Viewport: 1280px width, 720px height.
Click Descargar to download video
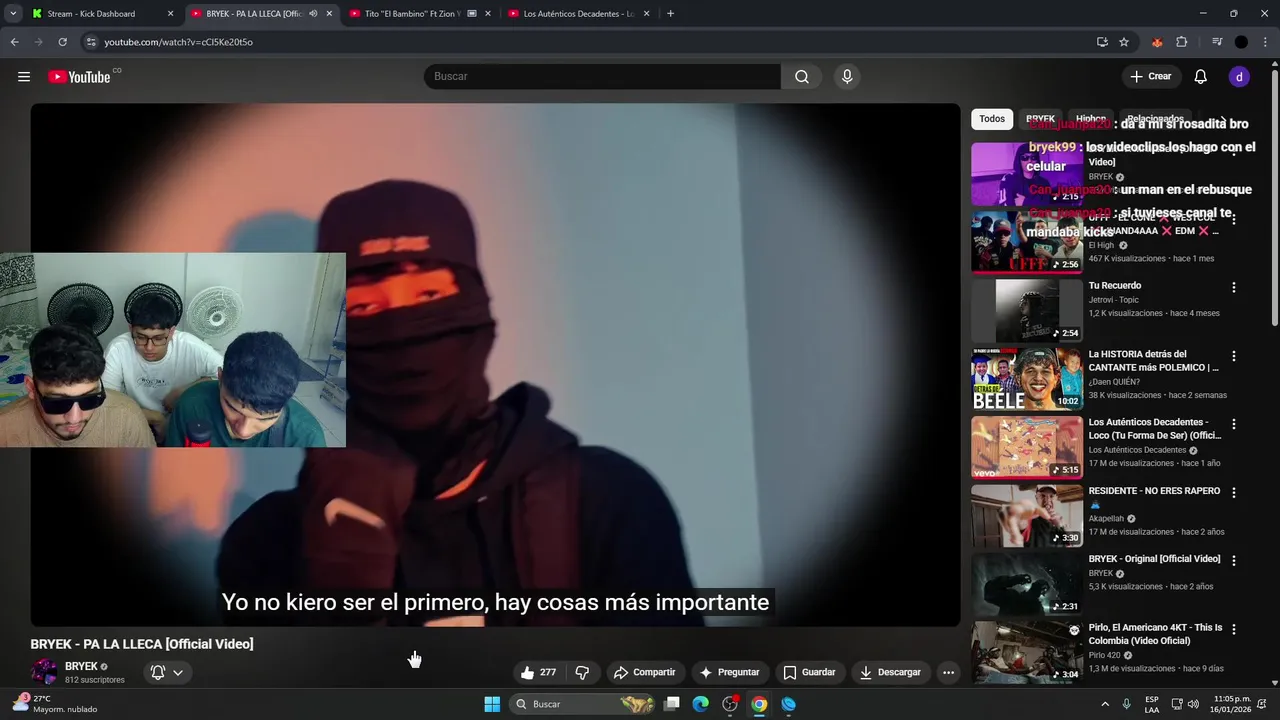(891, 672)
